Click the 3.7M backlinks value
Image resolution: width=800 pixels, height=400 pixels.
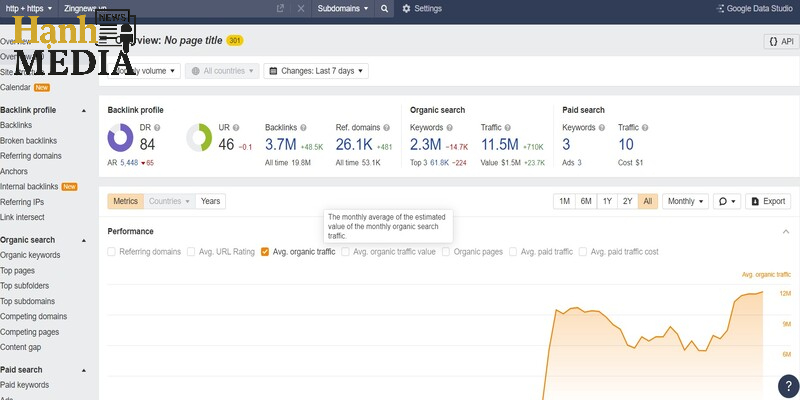coord(281,144)
